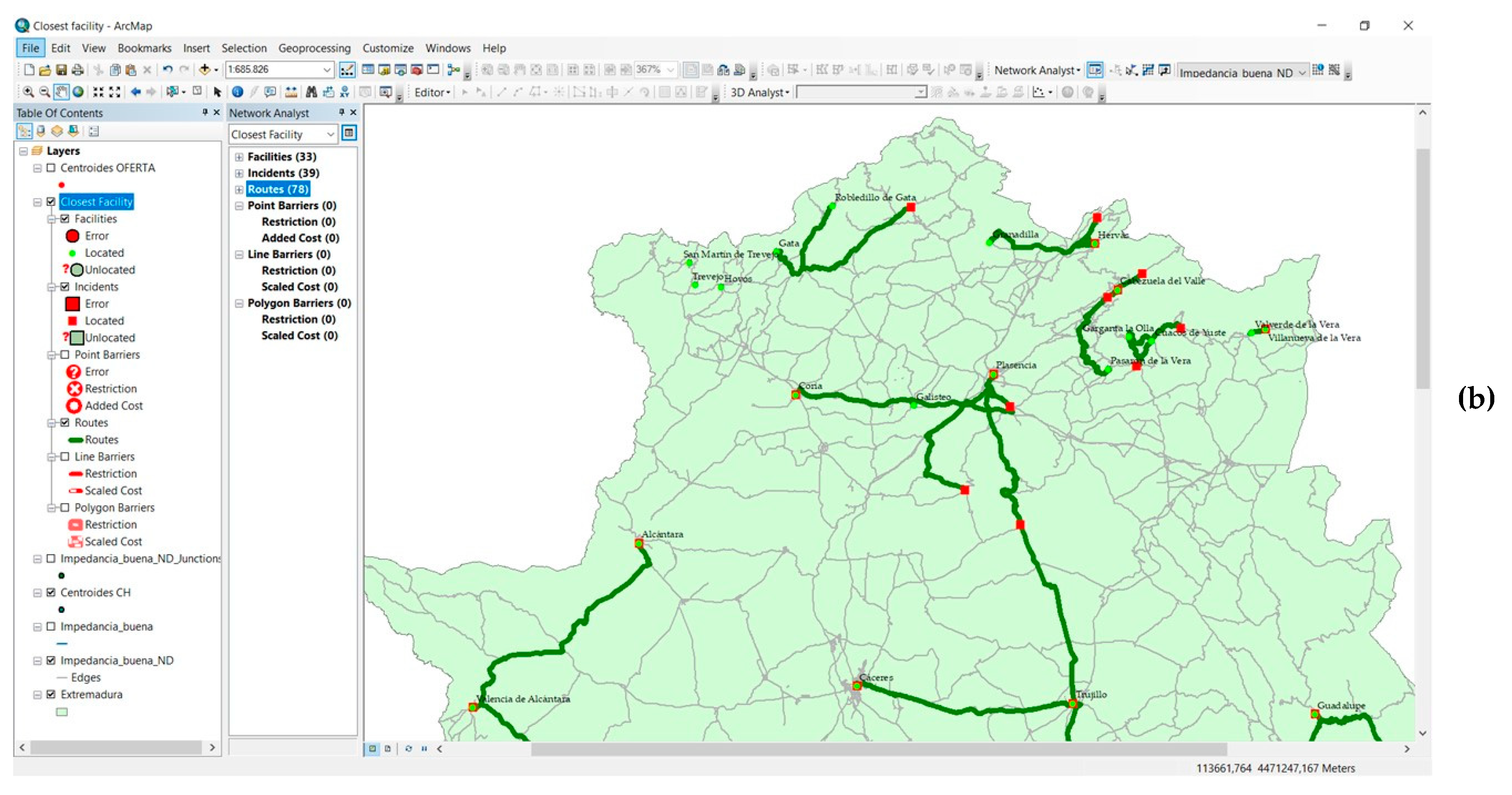Screen dimensions: 1512x795
Task: Open the Geoprocessing menu
Action: [314, 48]
